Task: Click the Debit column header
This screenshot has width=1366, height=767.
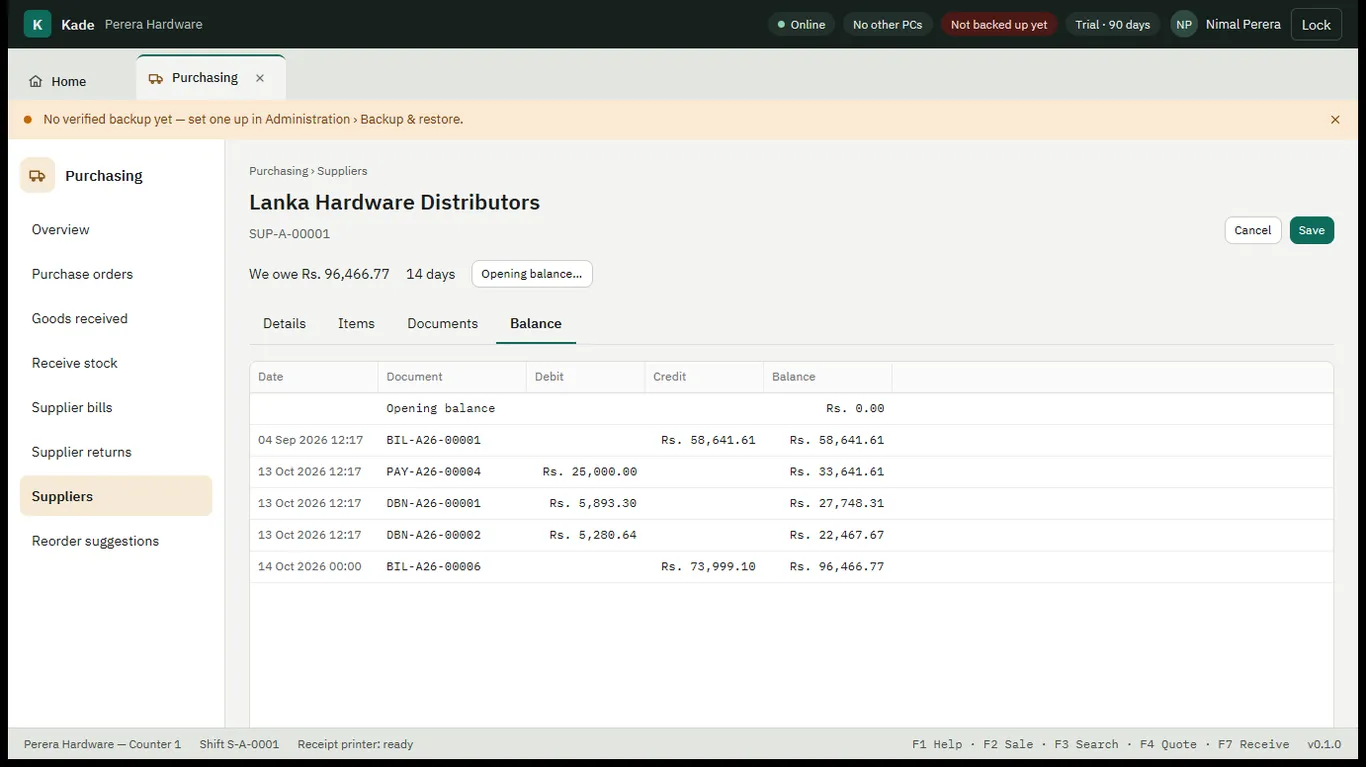Action: (585, 377)
